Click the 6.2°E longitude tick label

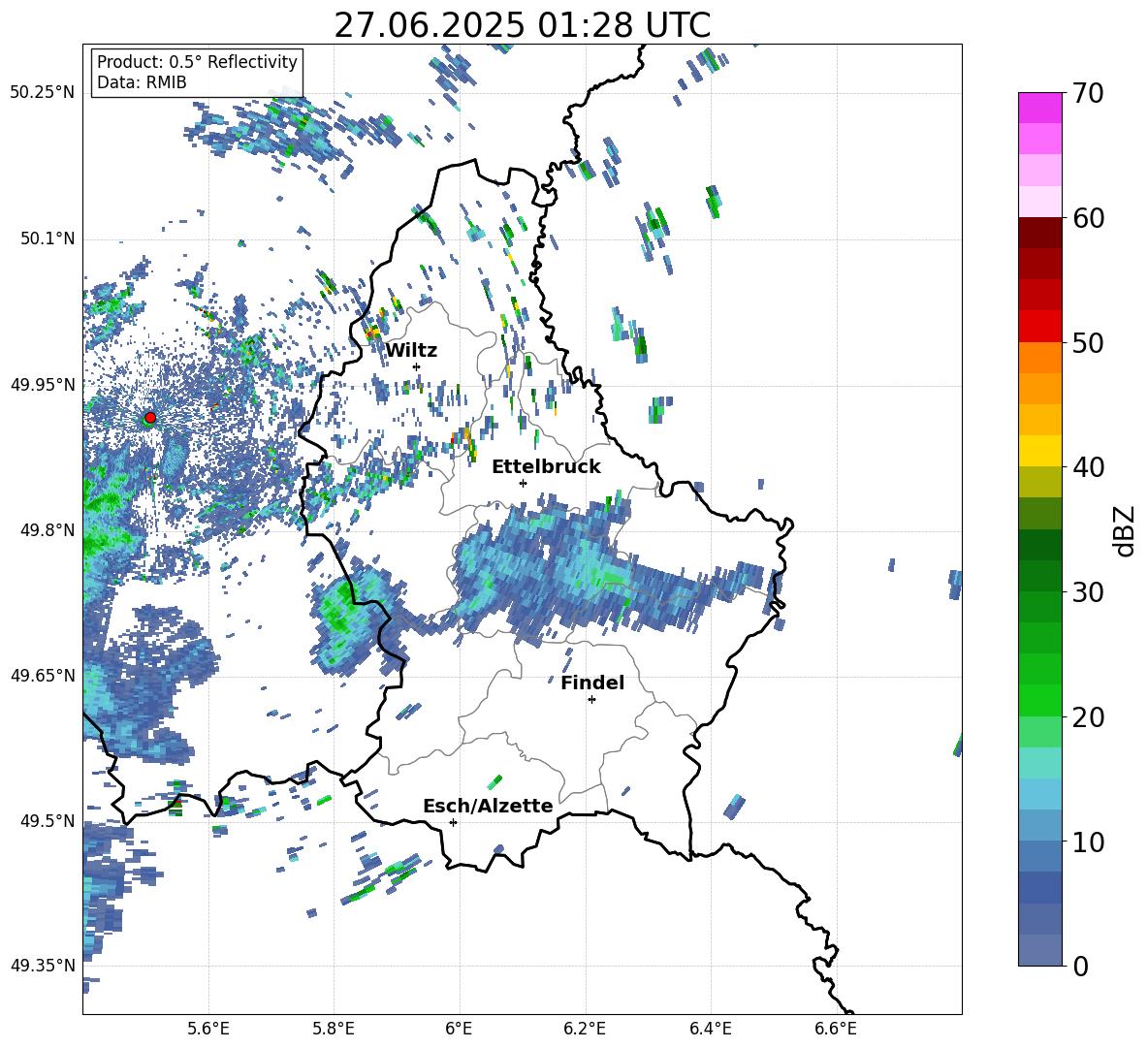click(585, 1029)
